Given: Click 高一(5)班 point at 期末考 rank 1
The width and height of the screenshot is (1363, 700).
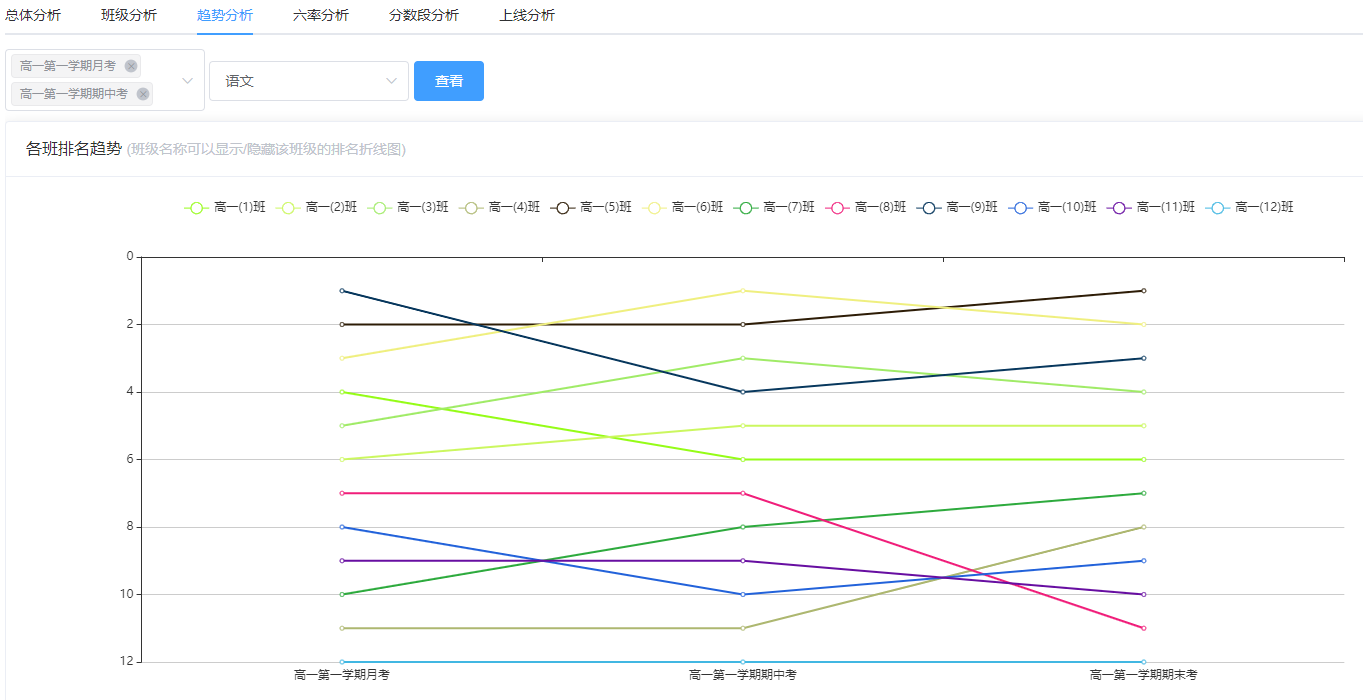Looking at the screenshot, I should click(1143, 291).
